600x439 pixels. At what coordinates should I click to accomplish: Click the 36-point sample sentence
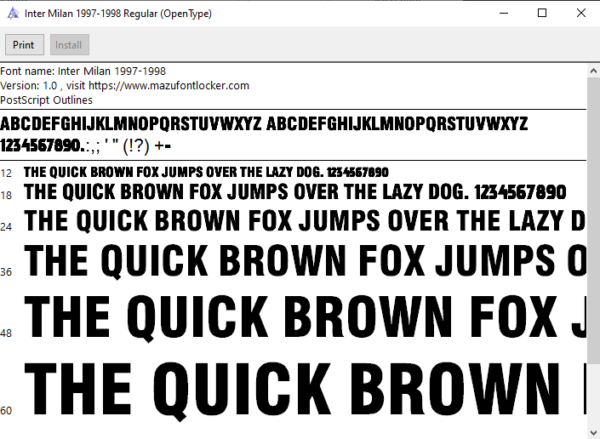click(305, 261)
